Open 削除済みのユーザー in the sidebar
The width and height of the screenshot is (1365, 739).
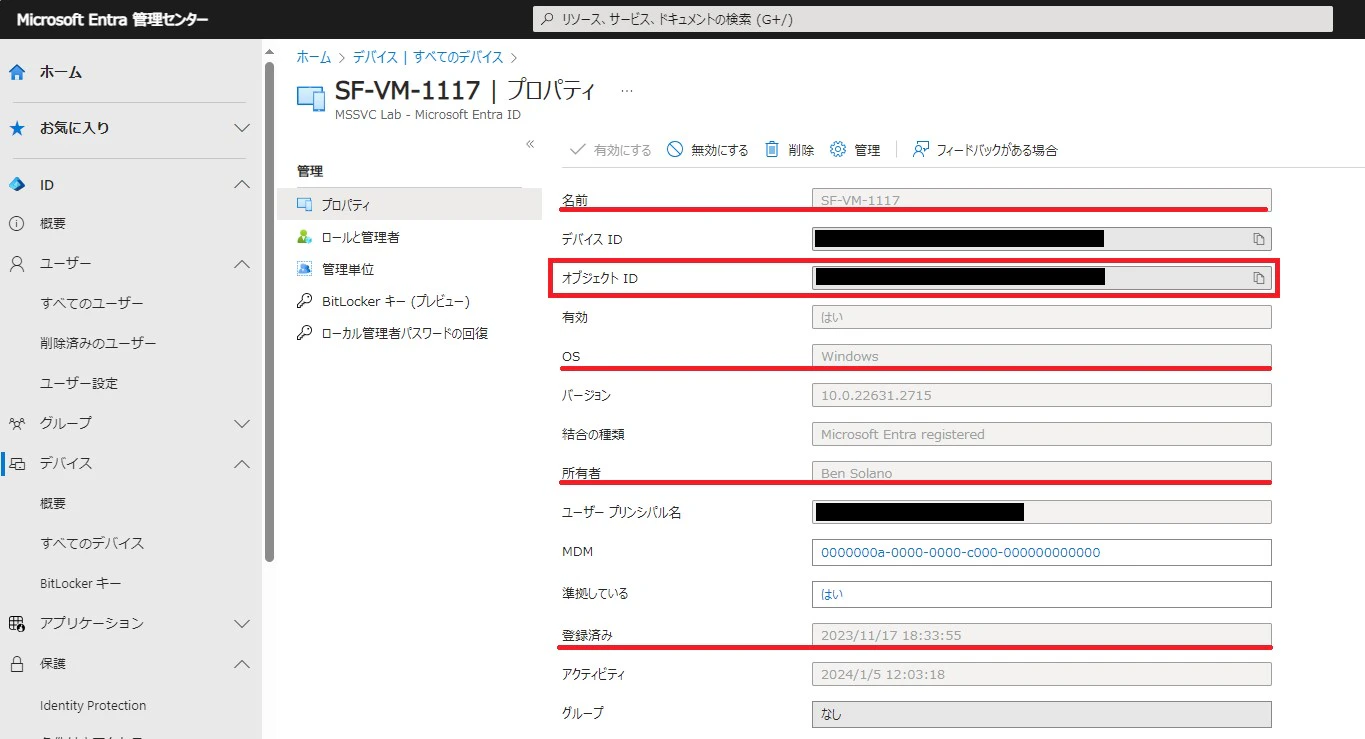pos(98,344)
